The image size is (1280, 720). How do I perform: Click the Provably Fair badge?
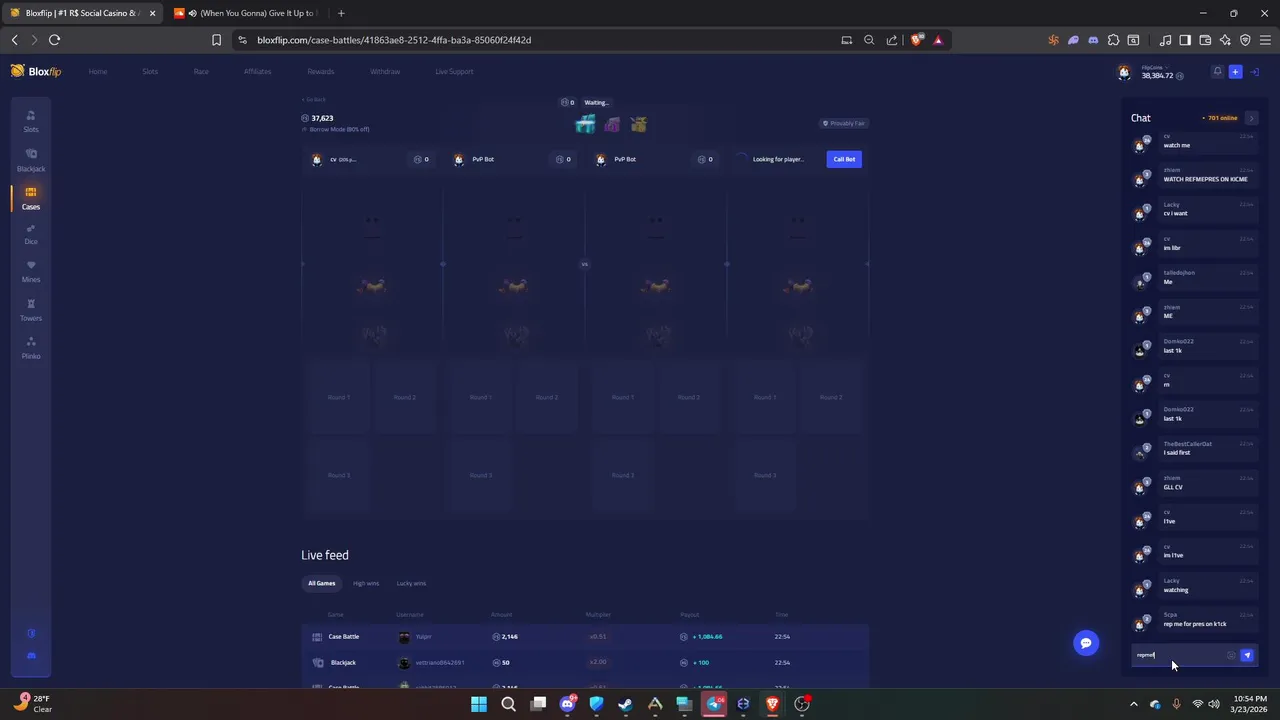click(x=844, y=124)
